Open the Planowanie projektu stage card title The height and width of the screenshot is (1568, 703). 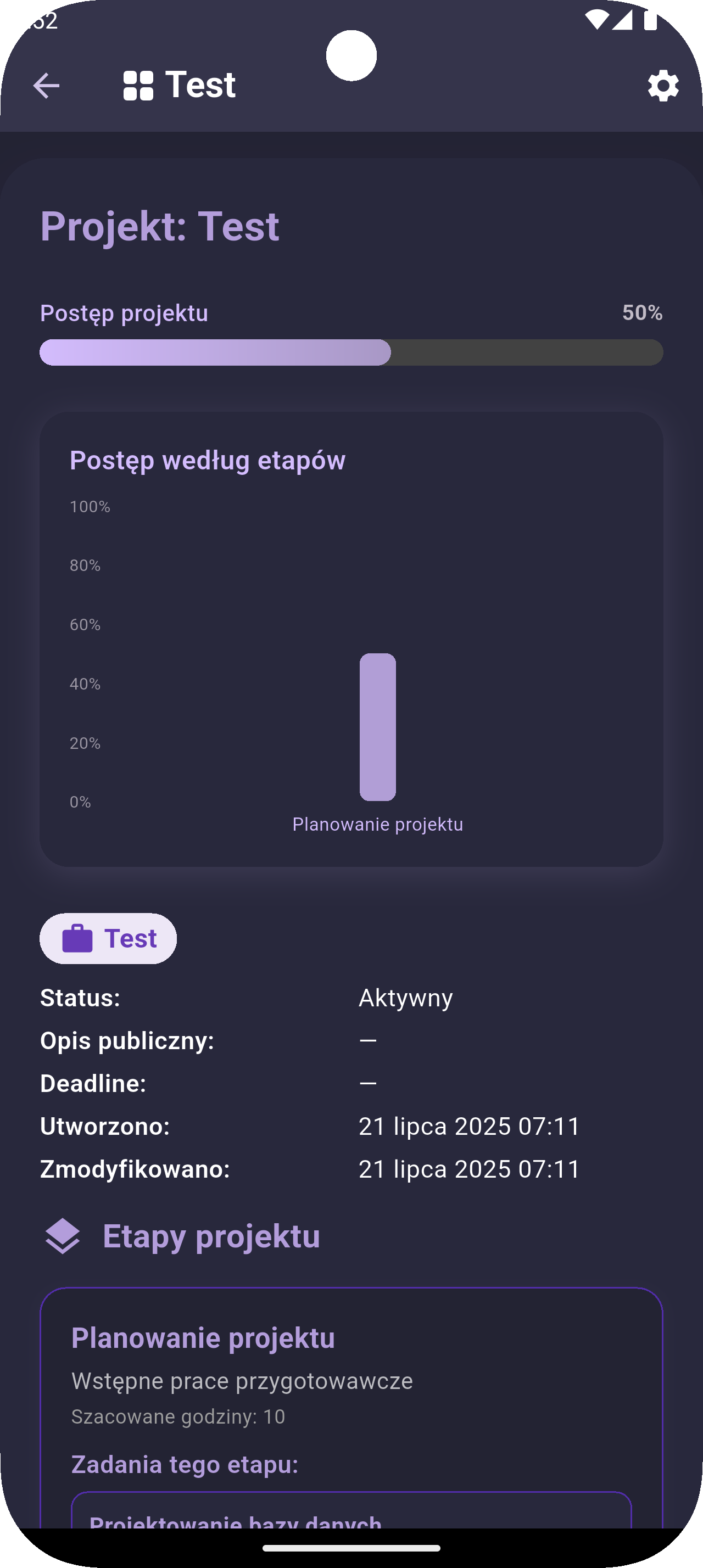tap(203, 1337)
